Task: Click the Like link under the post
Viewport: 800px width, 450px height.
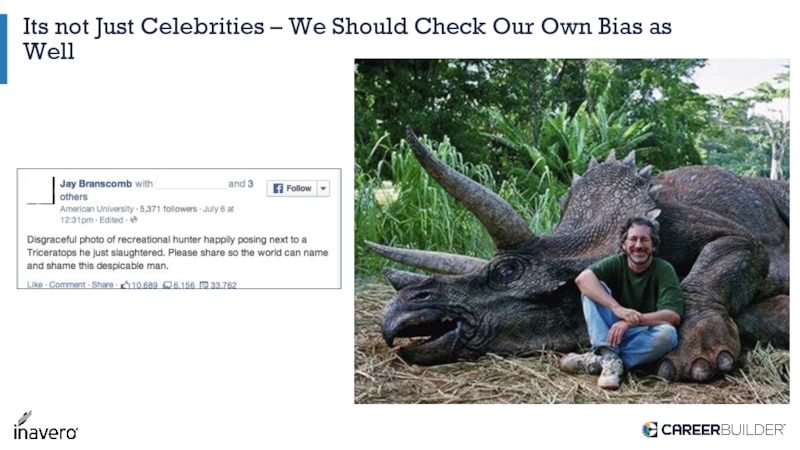Action: pos(35,285)
